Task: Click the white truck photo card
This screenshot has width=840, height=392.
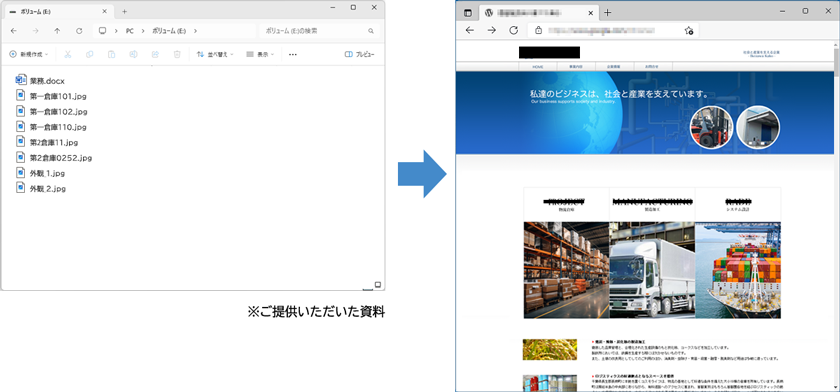Action: (x=652, y=270)
